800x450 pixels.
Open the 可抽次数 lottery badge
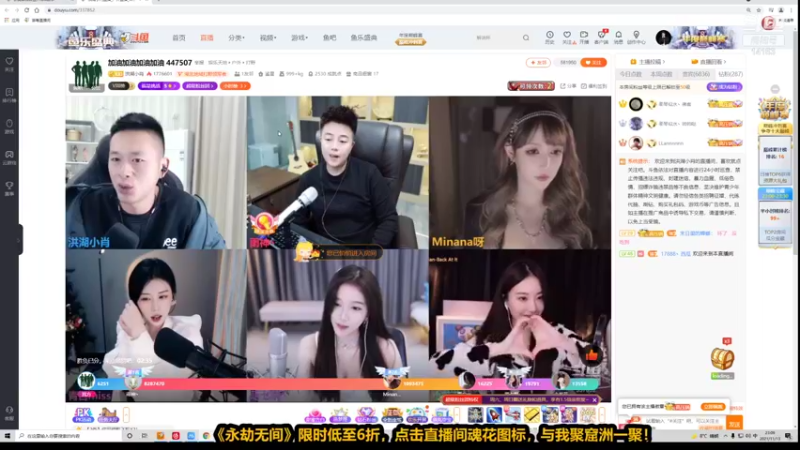pos(531,86)
